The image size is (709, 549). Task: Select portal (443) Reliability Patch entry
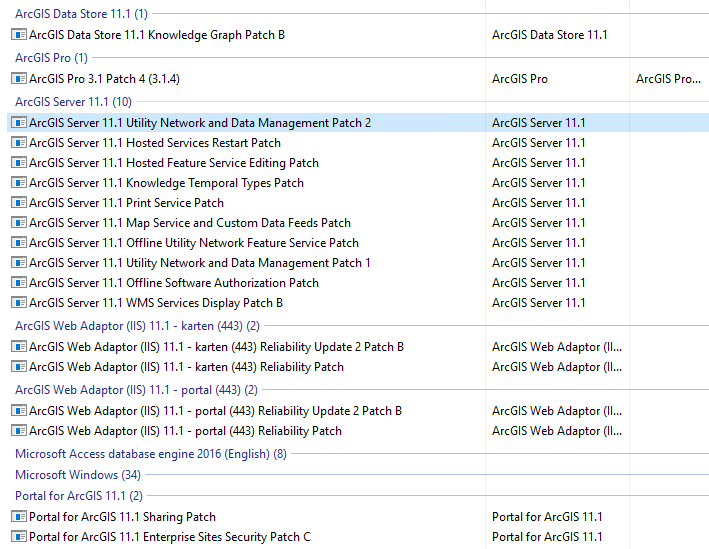tap(185, 431)
